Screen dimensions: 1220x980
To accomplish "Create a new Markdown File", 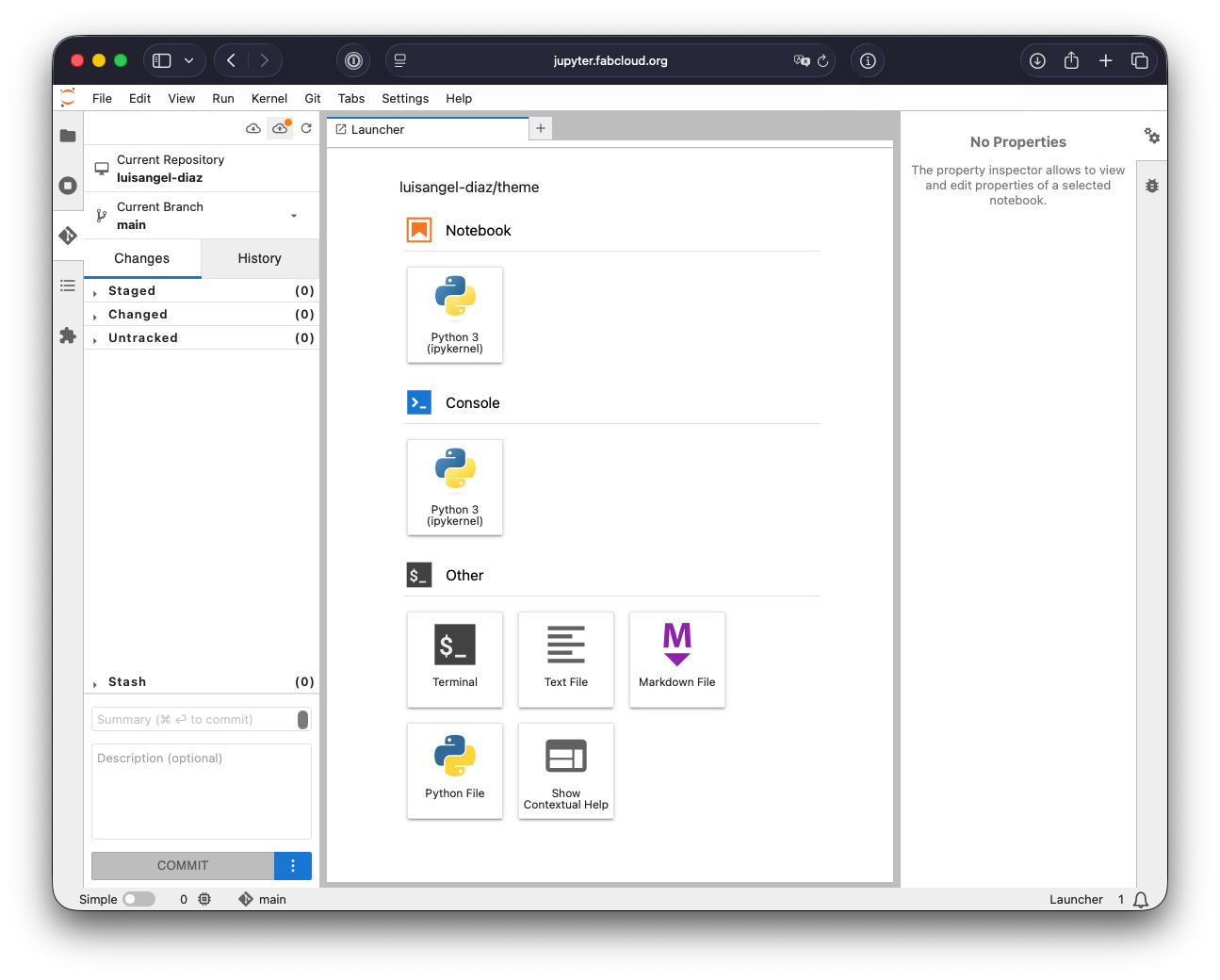I will point(676,659).
